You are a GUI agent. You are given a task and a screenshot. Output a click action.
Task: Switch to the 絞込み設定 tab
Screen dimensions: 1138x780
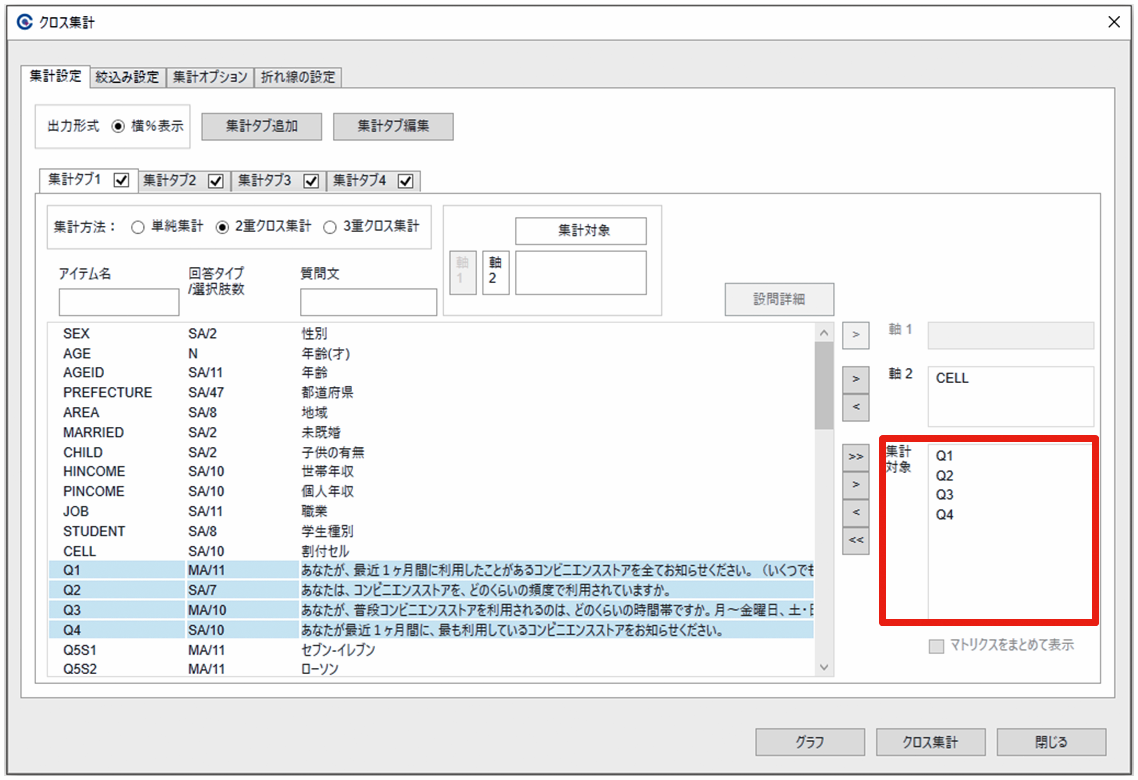[127, 77]
